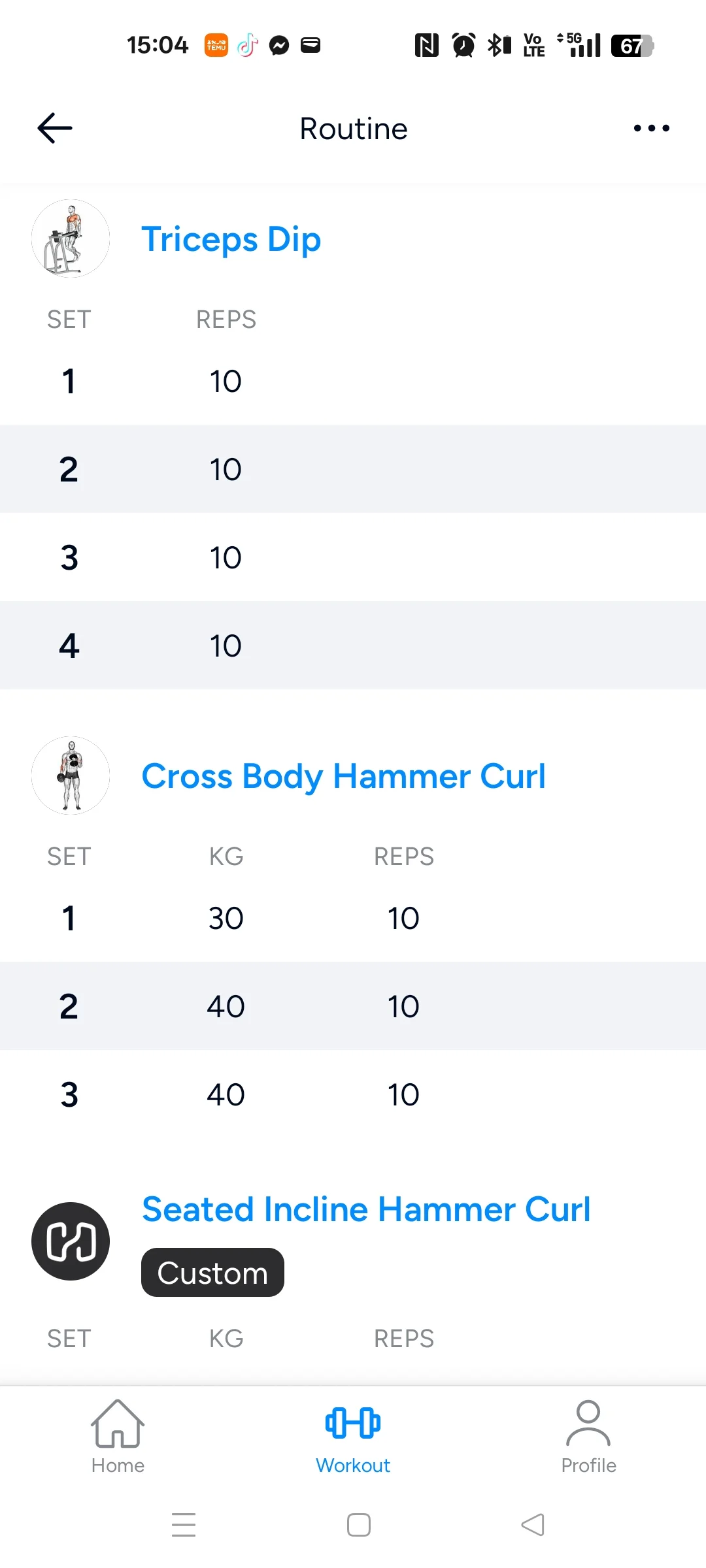This screenshot has height=1568, width=706.
Task: Select Triceps Dip set 2 row
Action: pyautogui.click(x=353, y=469)
